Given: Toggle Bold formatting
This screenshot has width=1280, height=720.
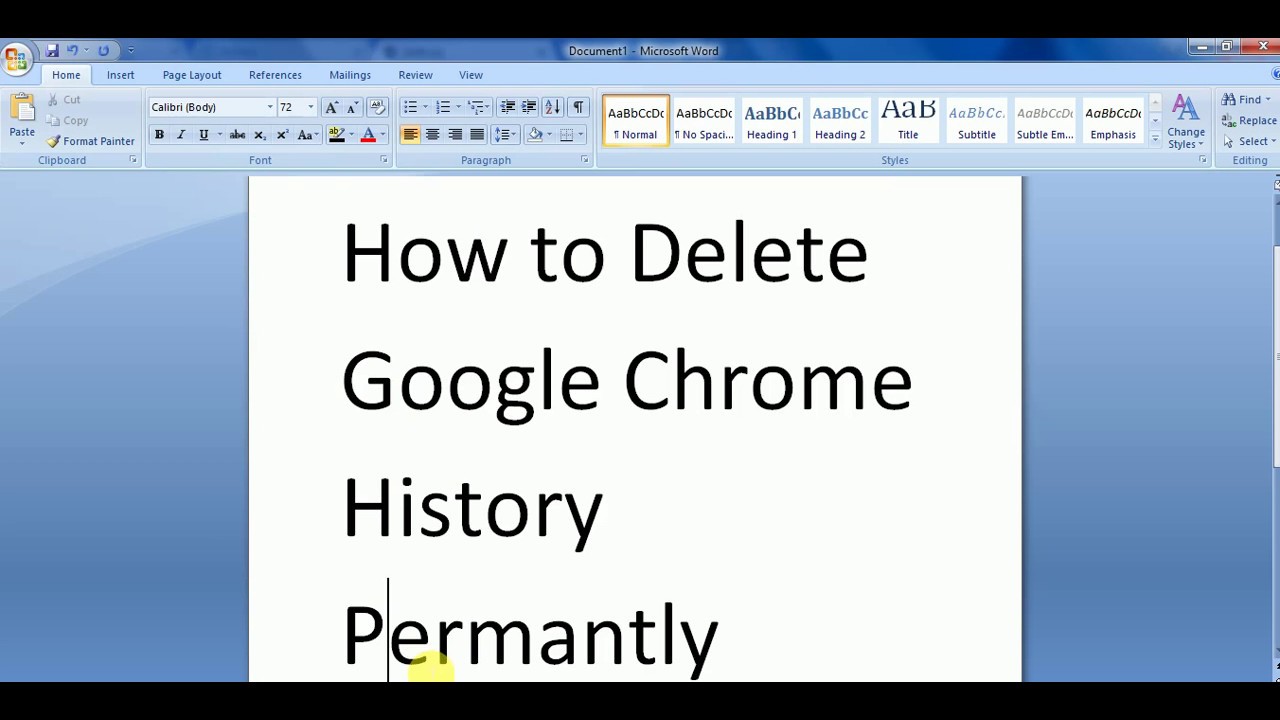Looking at the screenshot, I should coord(159,135).
